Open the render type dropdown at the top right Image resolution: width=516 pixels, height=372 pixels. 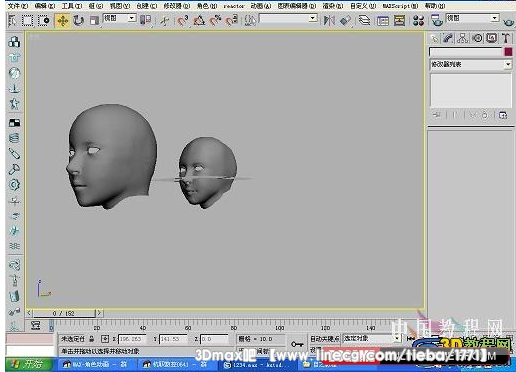pyautogui.click(x=472, y=18)
